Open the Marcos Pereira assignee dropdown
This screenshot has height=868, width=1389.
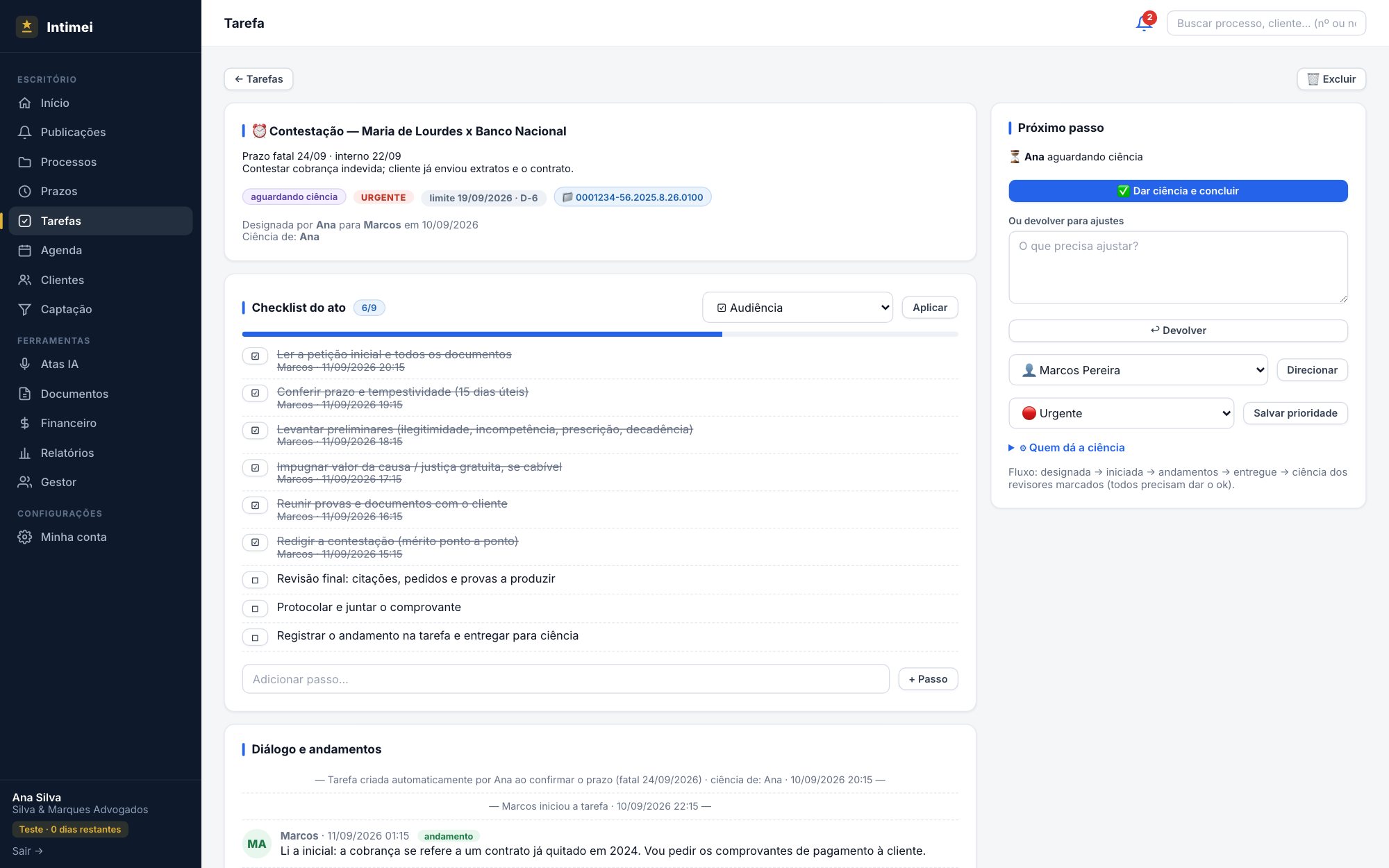click(x=1138, y=370)
